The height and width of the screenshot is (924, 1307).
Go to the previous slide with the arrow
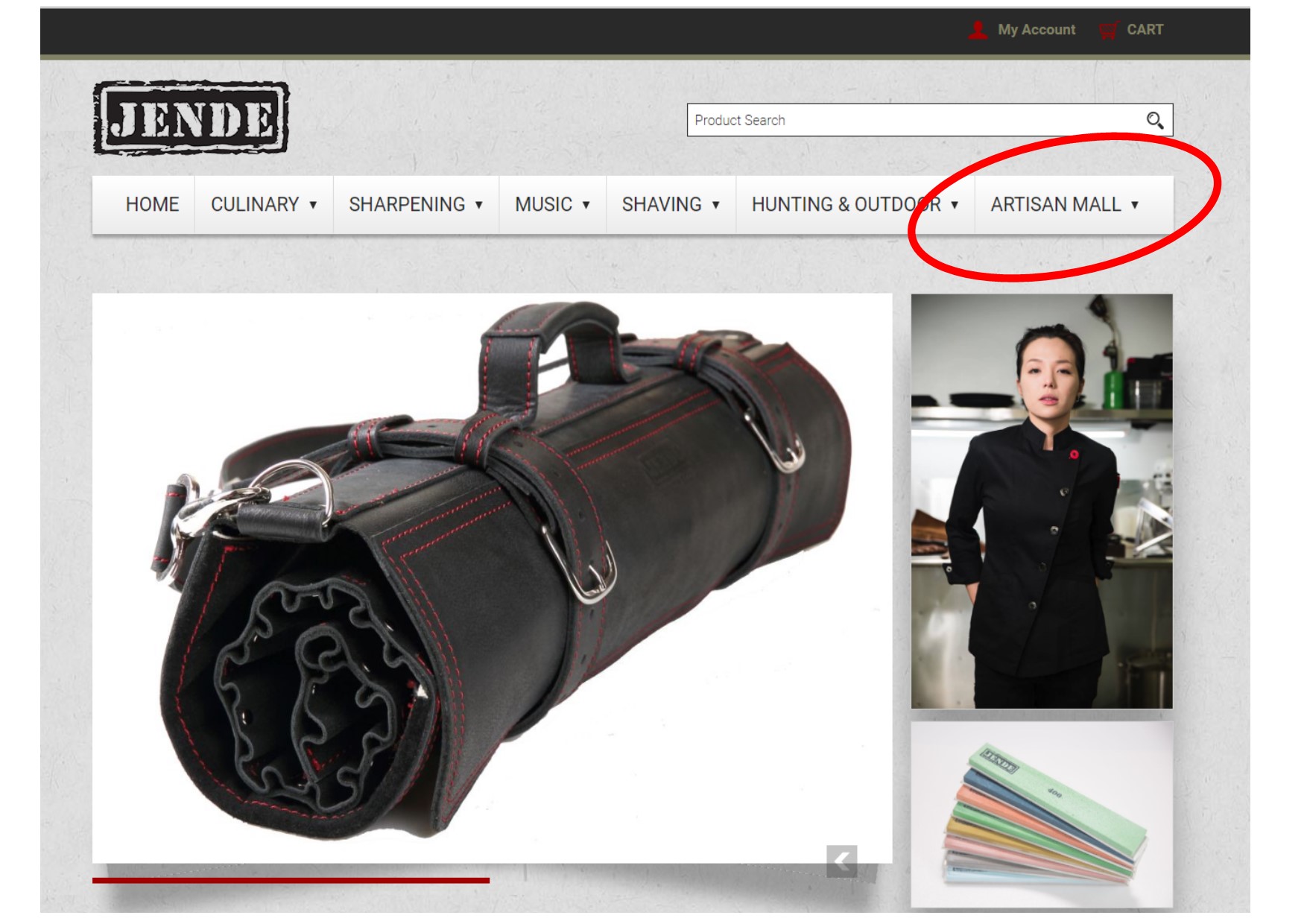[841, 861]
